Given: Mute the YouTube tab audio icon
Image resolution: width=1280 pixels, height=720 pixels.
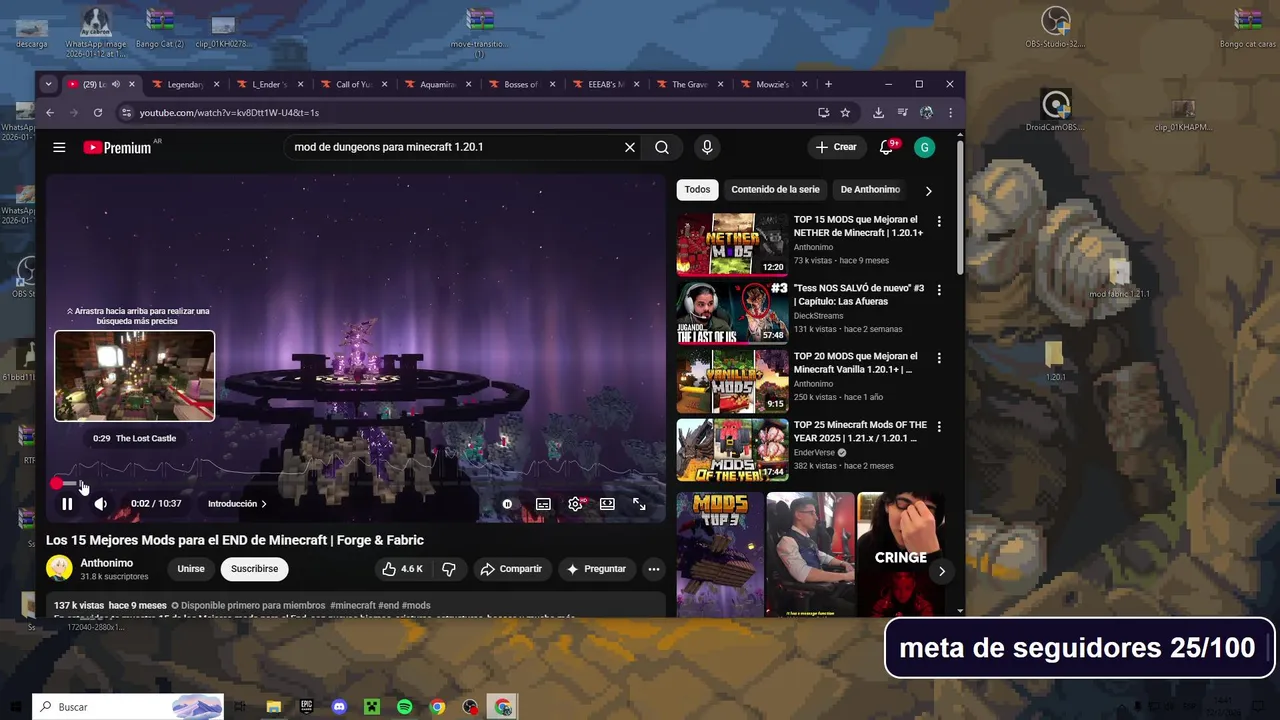Looking at the screenshot, I should click(116, 84).
